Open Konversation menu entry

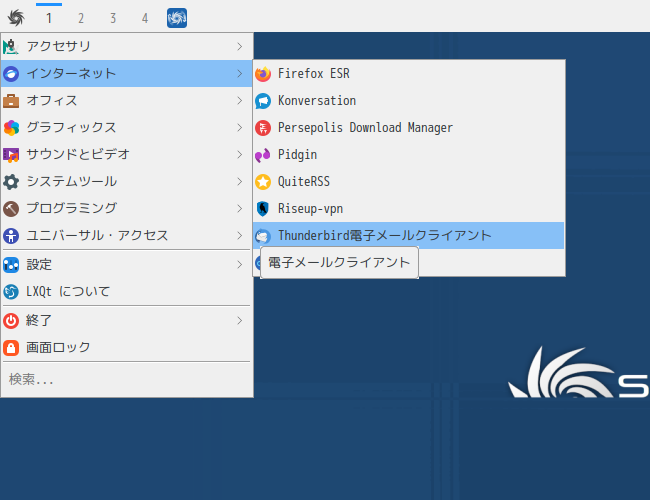(409, 101)
